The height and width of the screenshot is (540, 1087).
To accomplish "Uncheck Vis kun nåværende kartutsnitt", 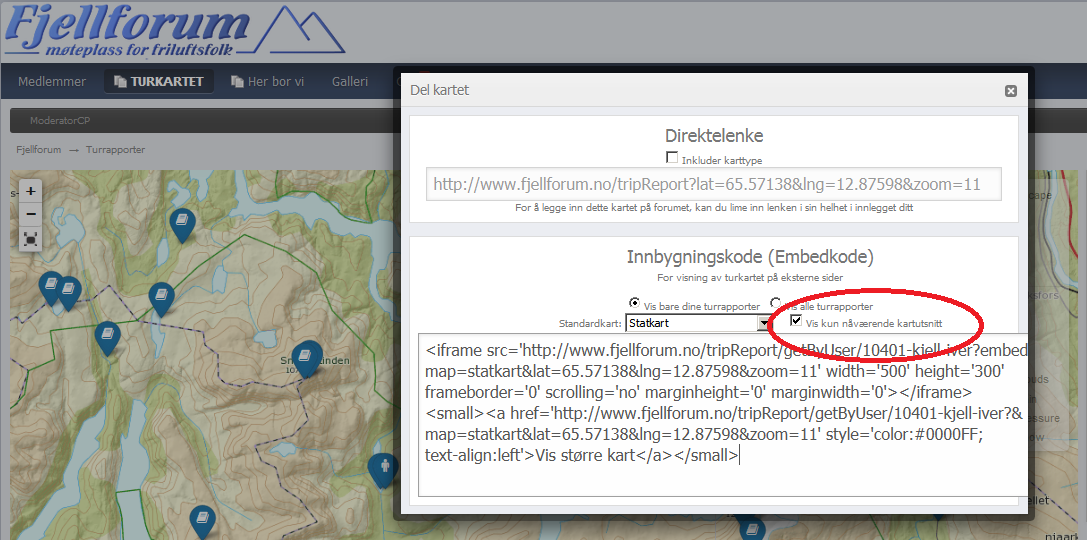I will 796,322.
